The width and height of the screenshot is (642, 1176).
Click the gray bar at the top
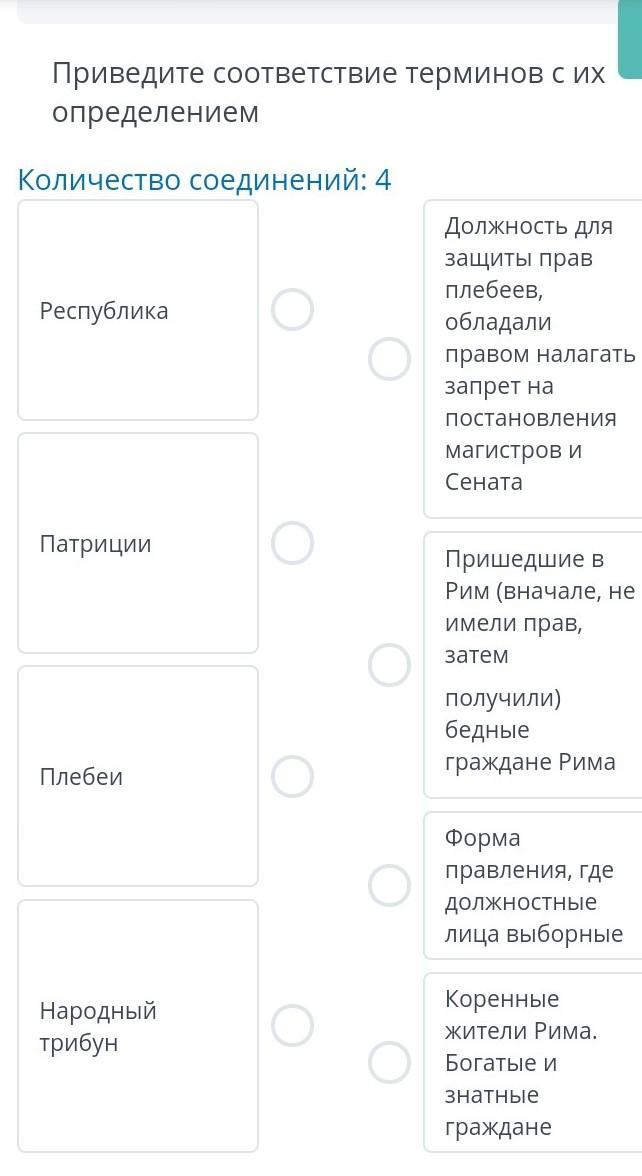320,10
